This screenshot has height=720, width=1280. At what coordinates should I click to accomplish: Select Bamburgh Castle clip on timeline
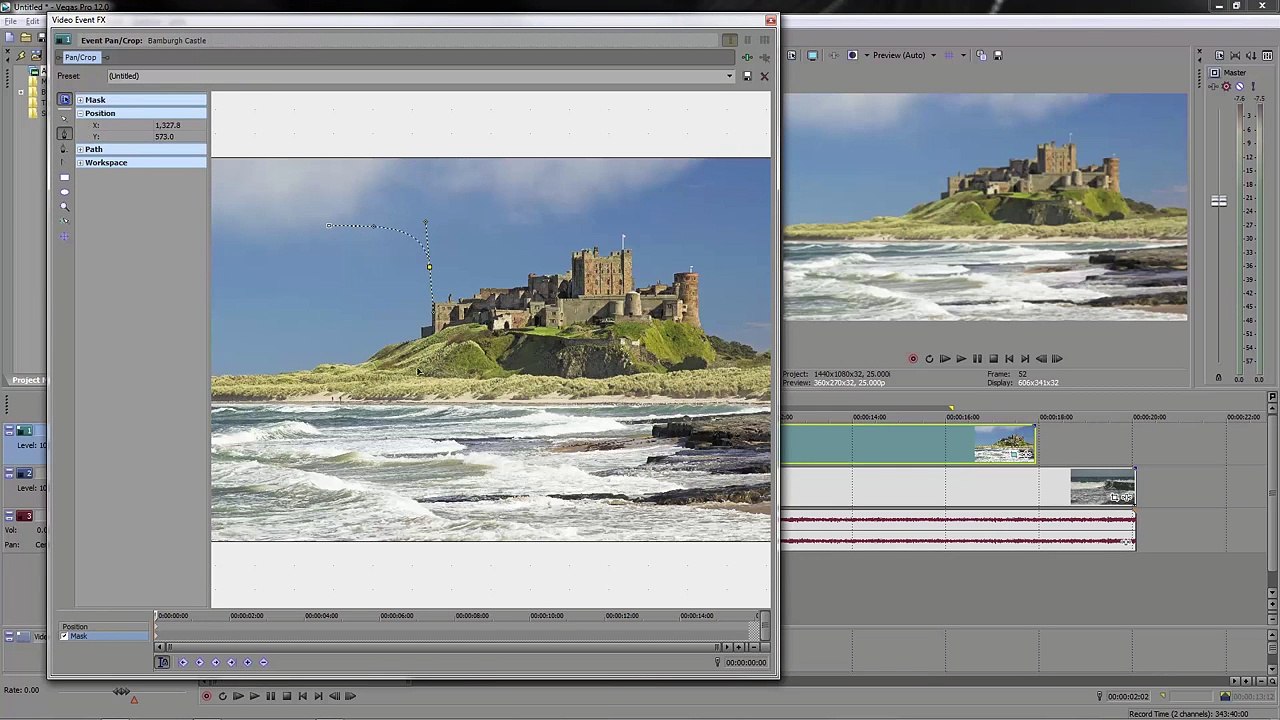coord(908,445)
